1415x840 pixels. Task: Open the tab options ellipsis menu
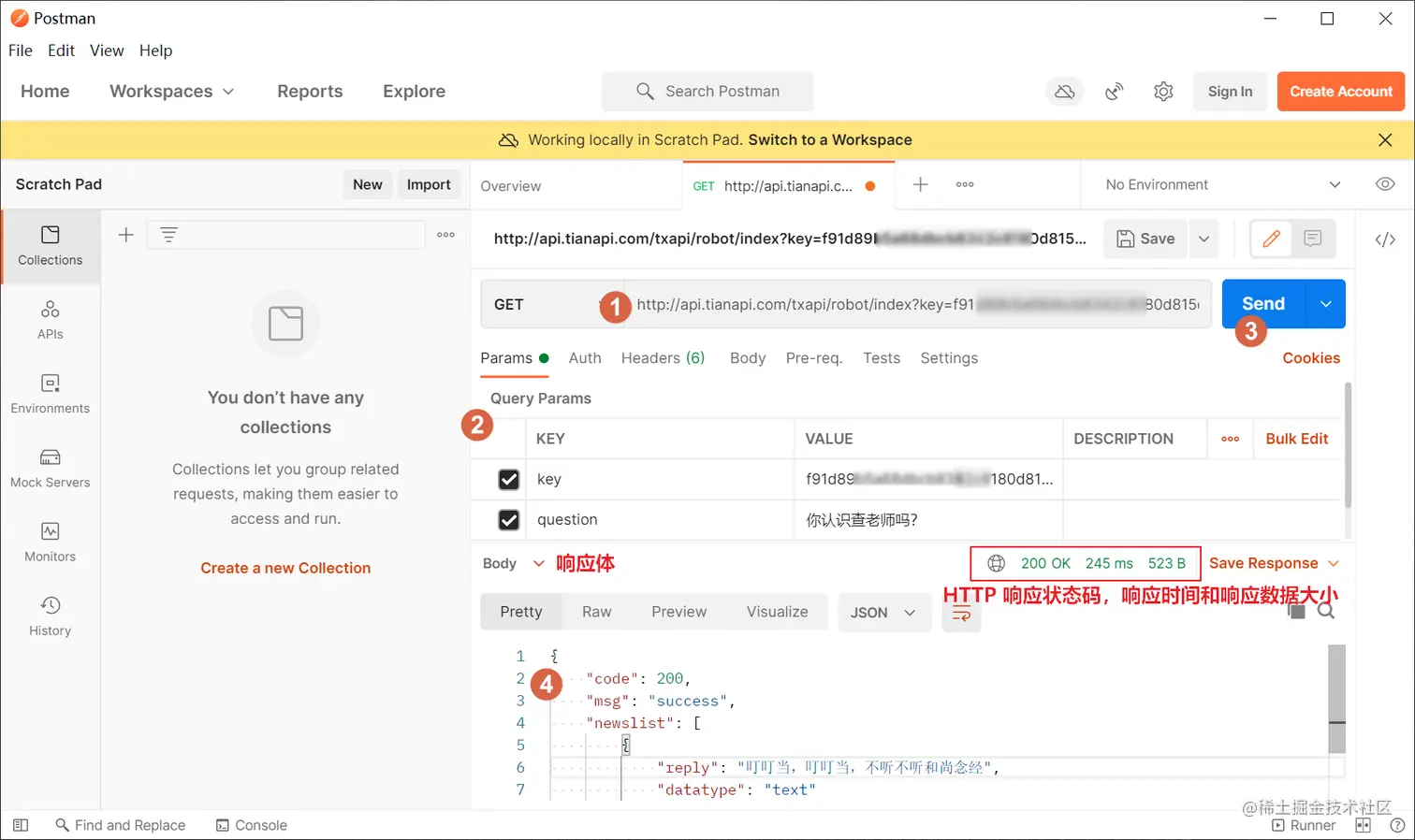pos(965,185)
